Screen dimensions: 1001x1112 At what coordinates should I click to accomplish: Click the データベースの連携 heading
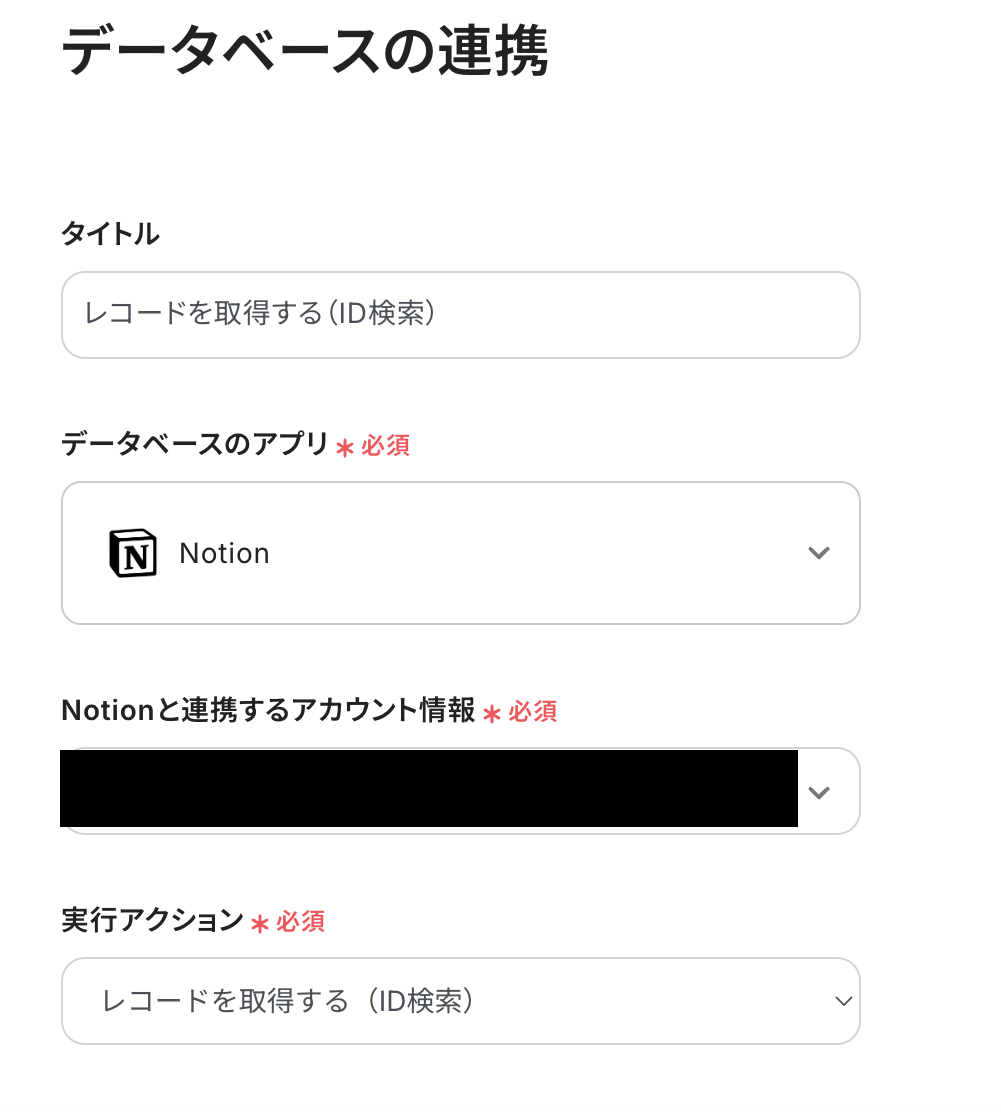(x=304, y=53)
